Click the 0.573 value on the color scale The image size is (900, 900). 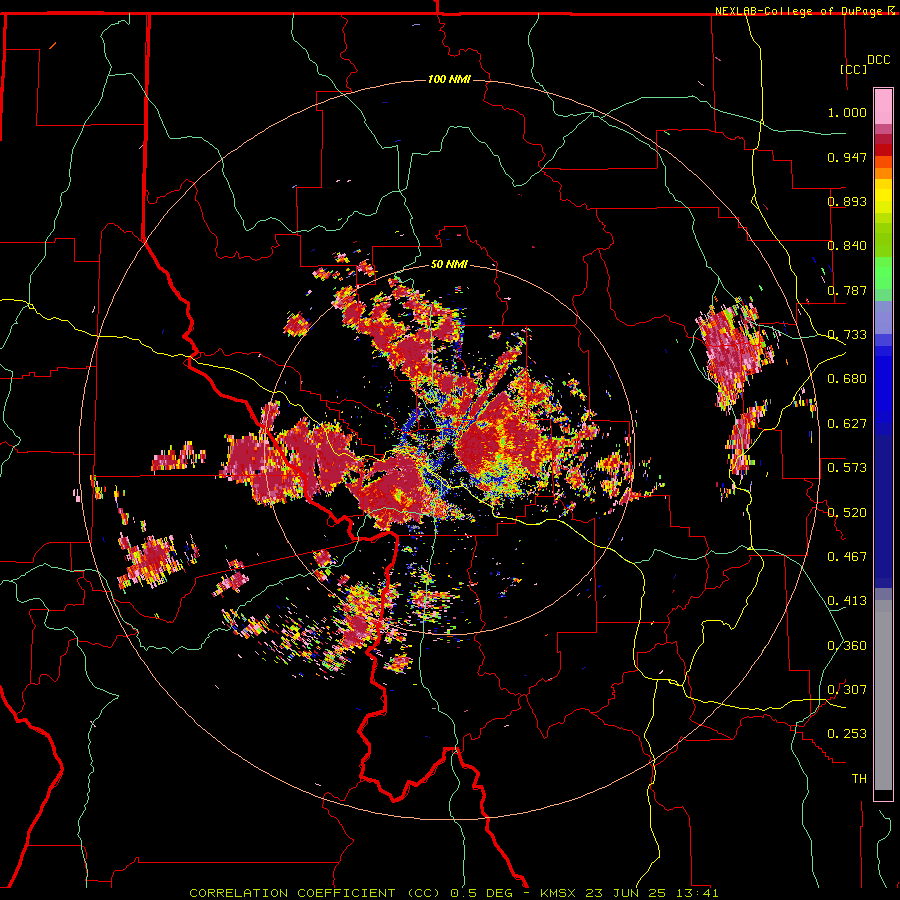click(x=847, y=468)
